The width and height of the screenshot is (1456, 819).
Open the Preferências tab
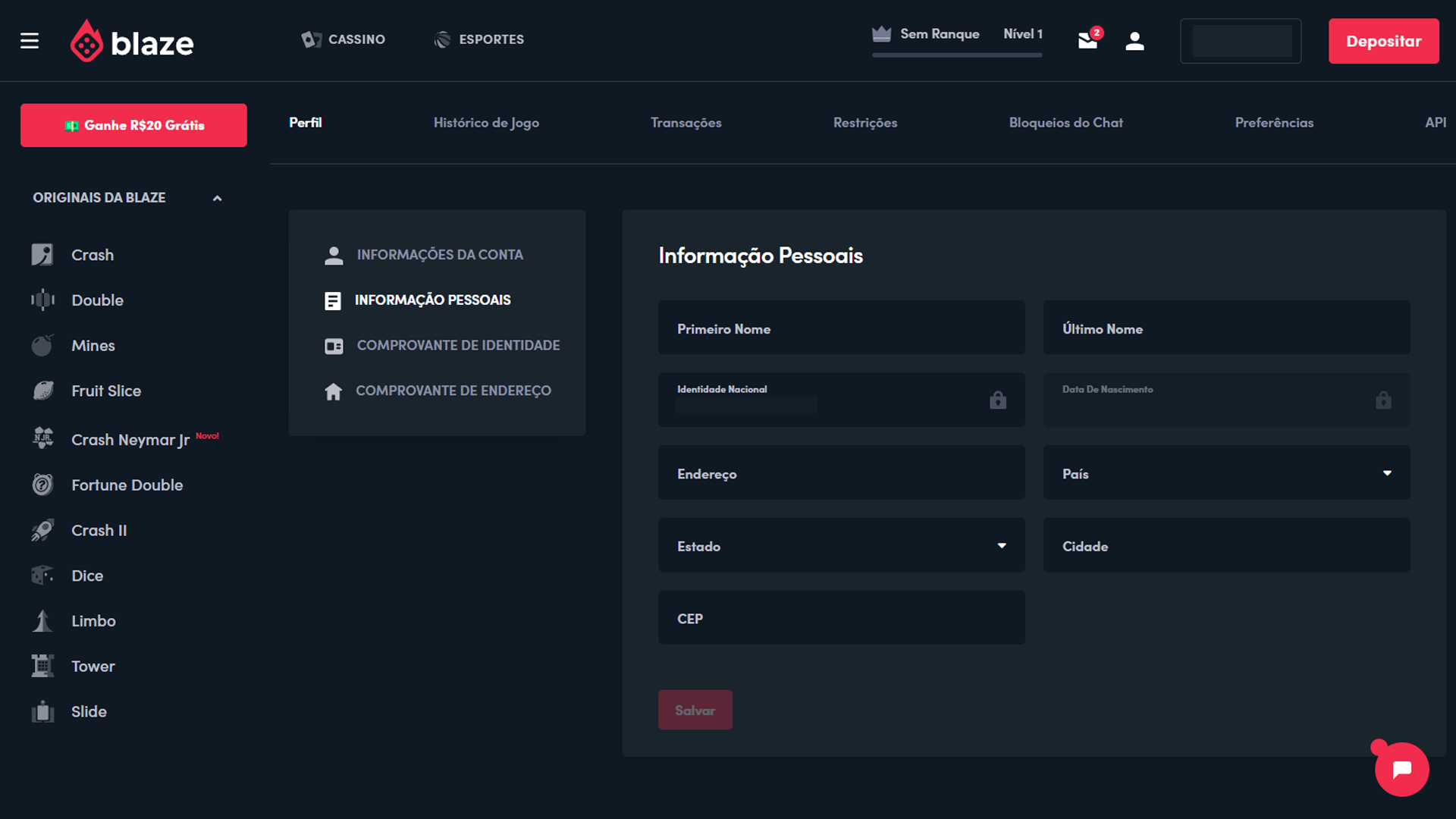[1273, 123]
